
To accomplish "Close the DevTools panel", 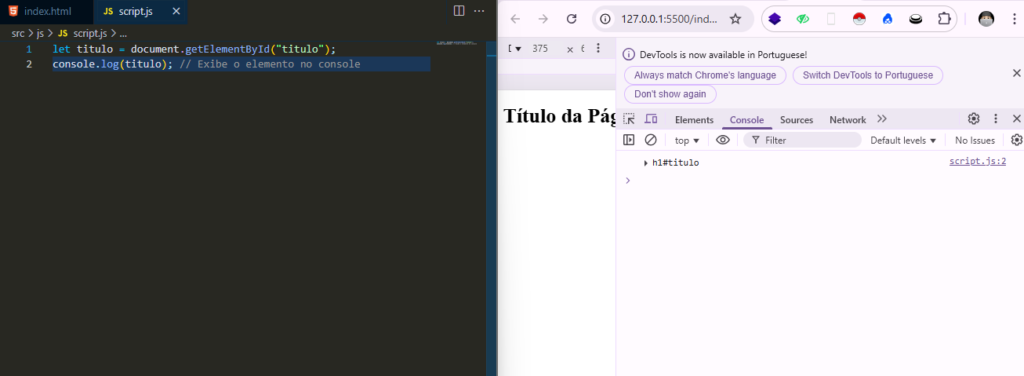I will point(1016,119).
